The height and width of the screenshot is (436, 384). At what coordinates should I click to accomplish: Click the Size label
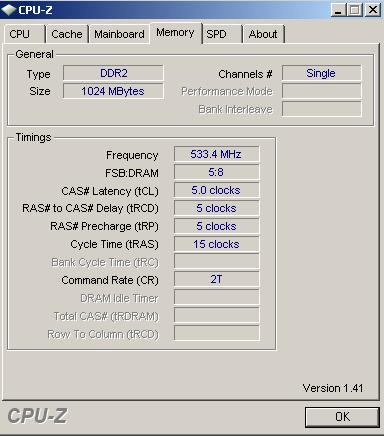(40, 91)
